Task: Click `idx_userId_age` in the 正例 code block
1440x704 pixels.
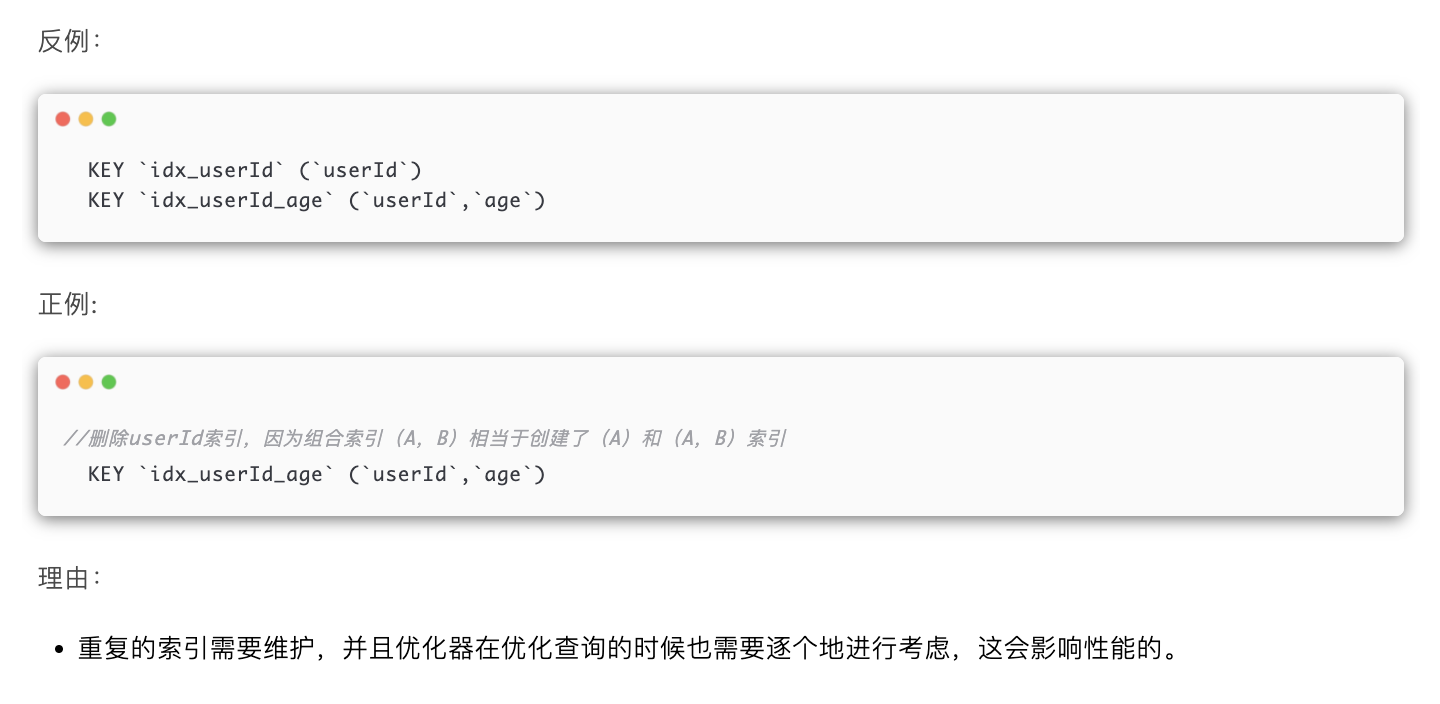Action: click(x=236, y=474)
